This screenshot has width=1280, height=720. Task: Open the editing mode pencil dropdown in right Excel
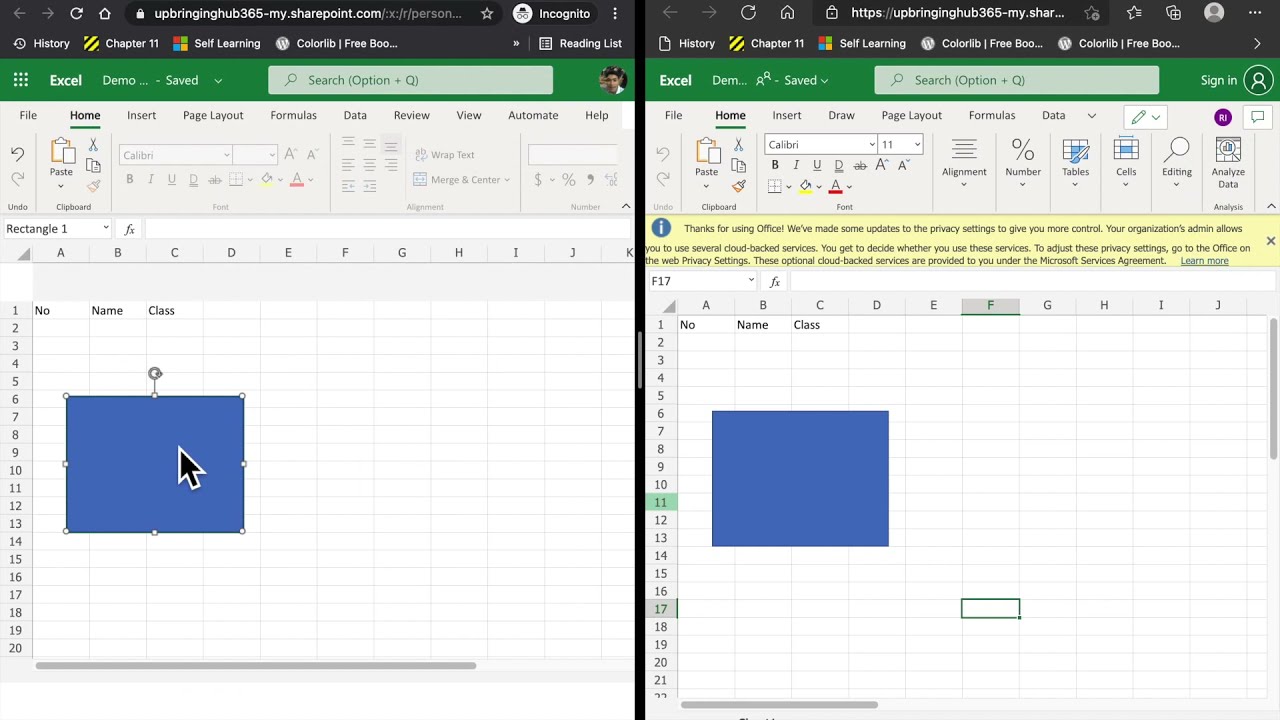pyautogui.click(x=1145, y=117)
